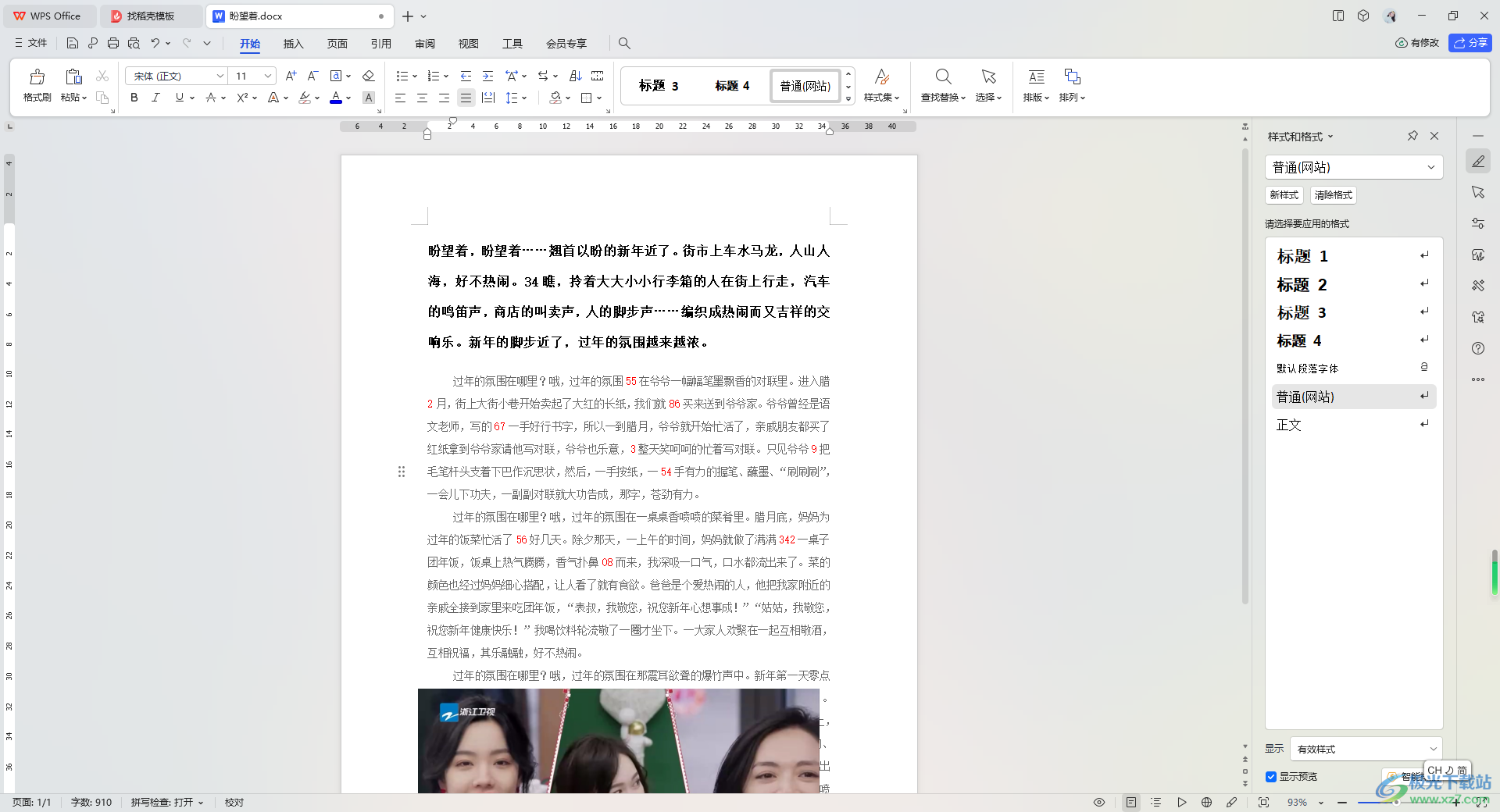Viewport: 1500px width, 812px height.
Task: Open the Help icon in right sidebar
Action: coord(1478,348)
